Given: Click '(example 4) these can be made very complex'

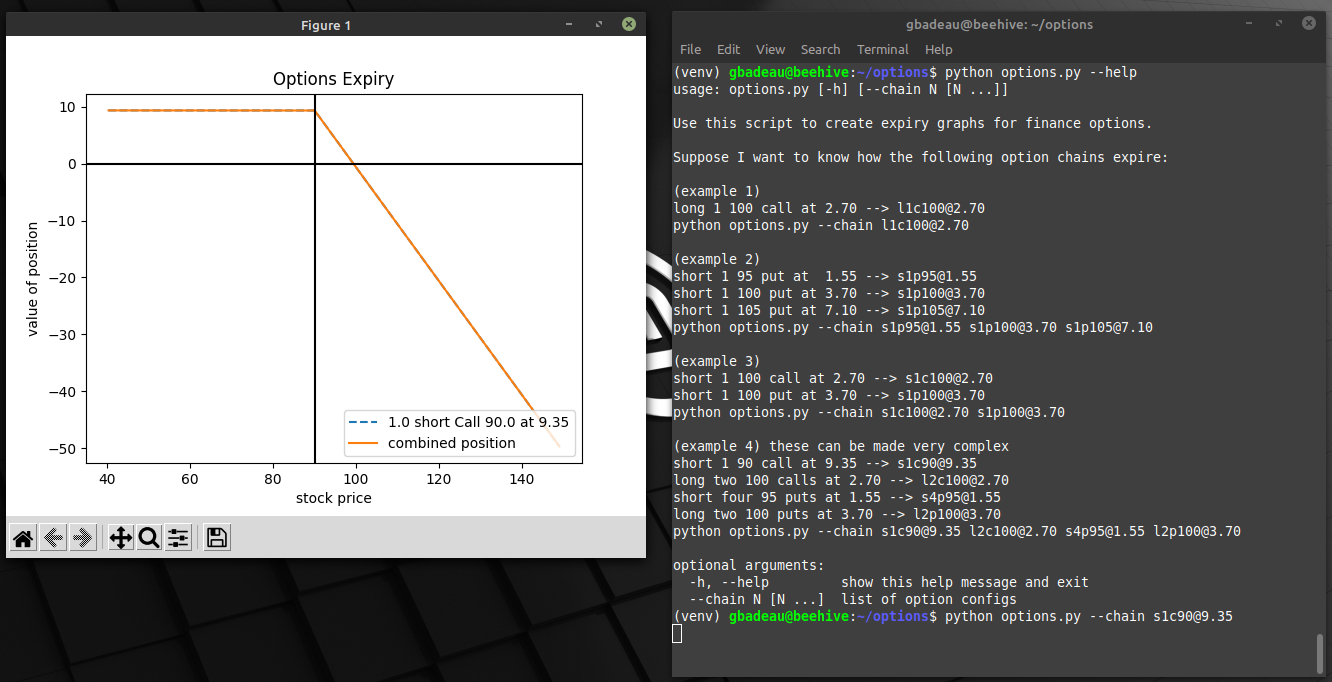Looking at the screenshot, I should 841,446.
